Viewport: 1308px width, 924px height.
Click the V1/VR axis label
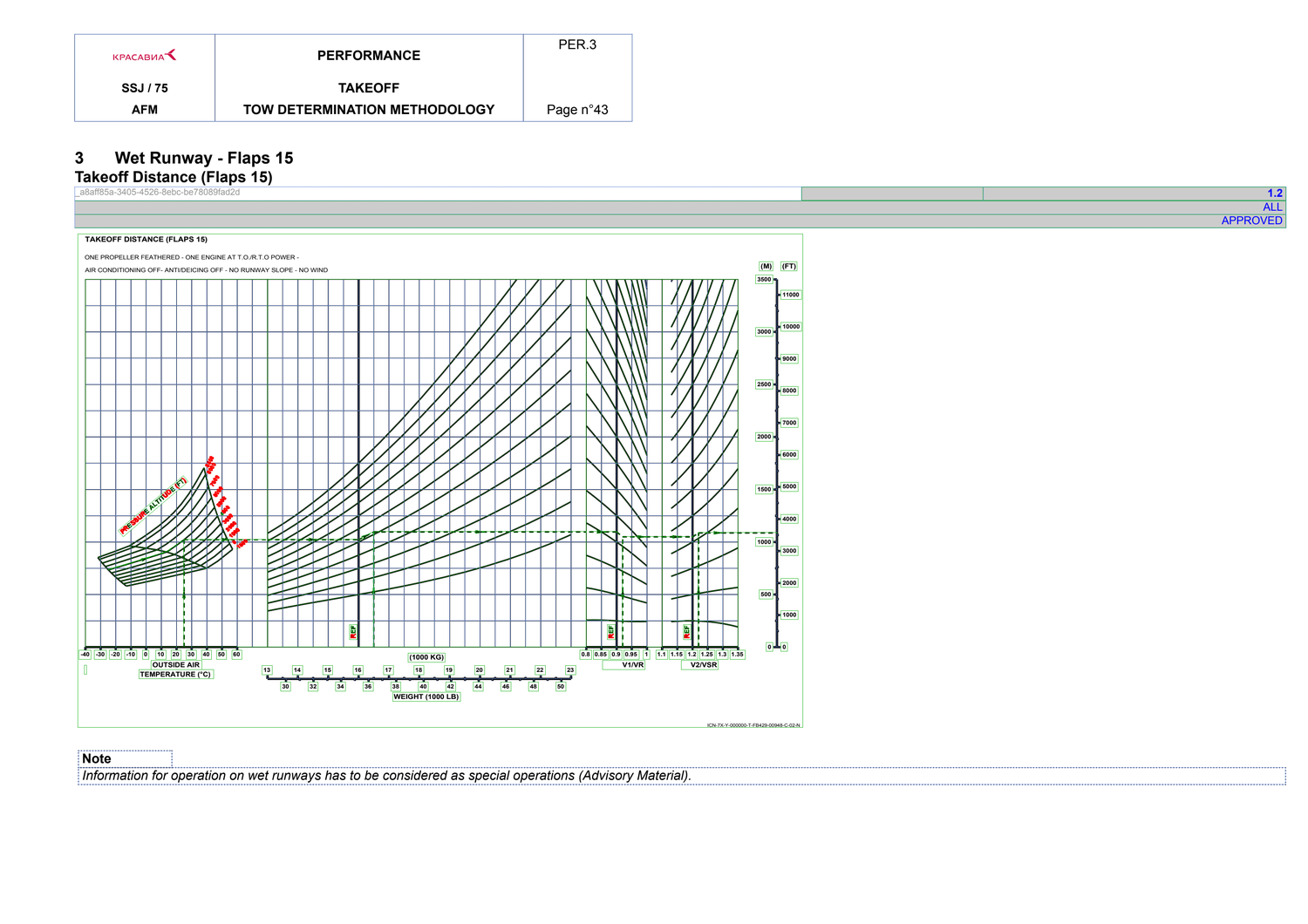[x=633, y=665]
